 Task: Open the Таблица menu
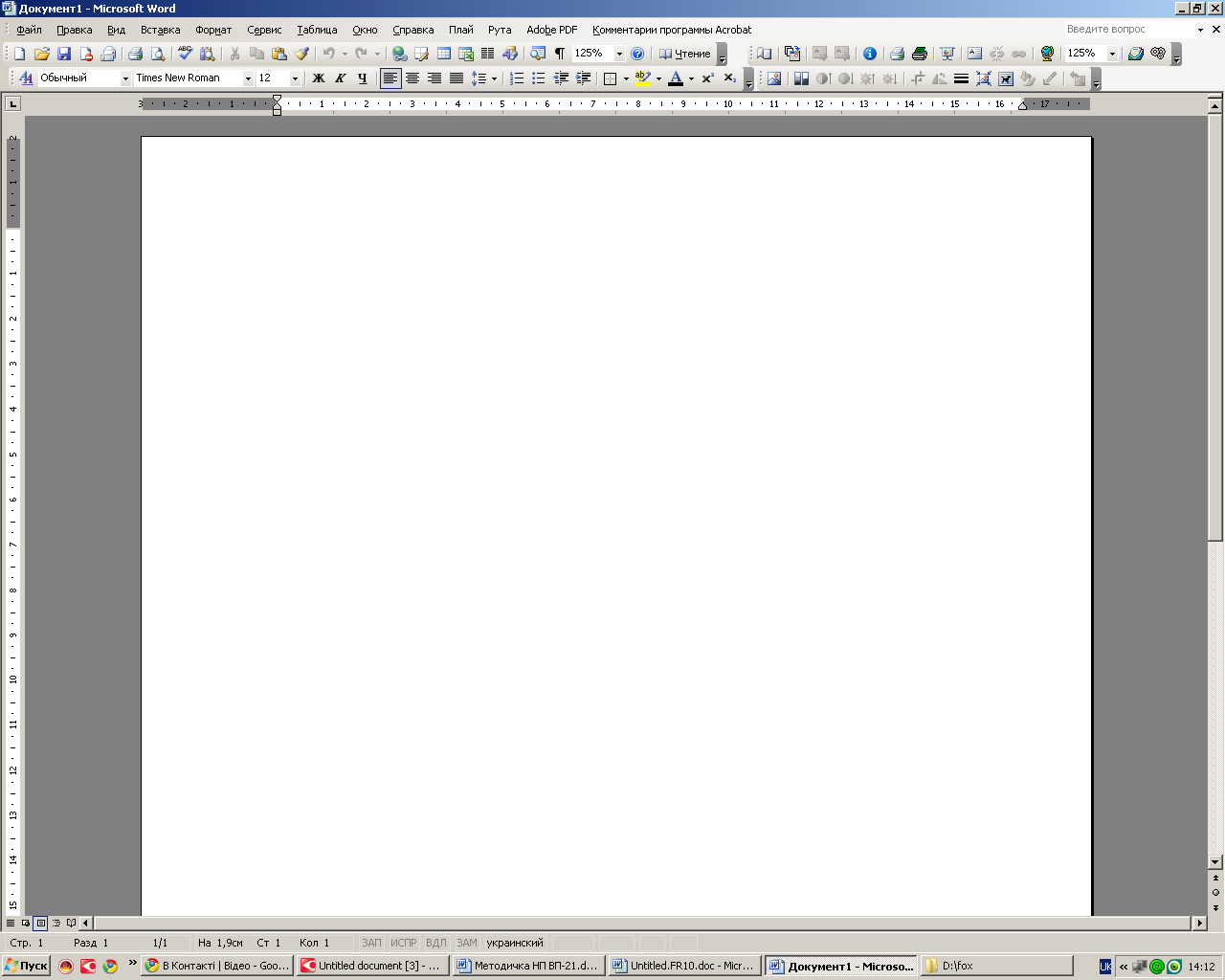coord(317,30)
